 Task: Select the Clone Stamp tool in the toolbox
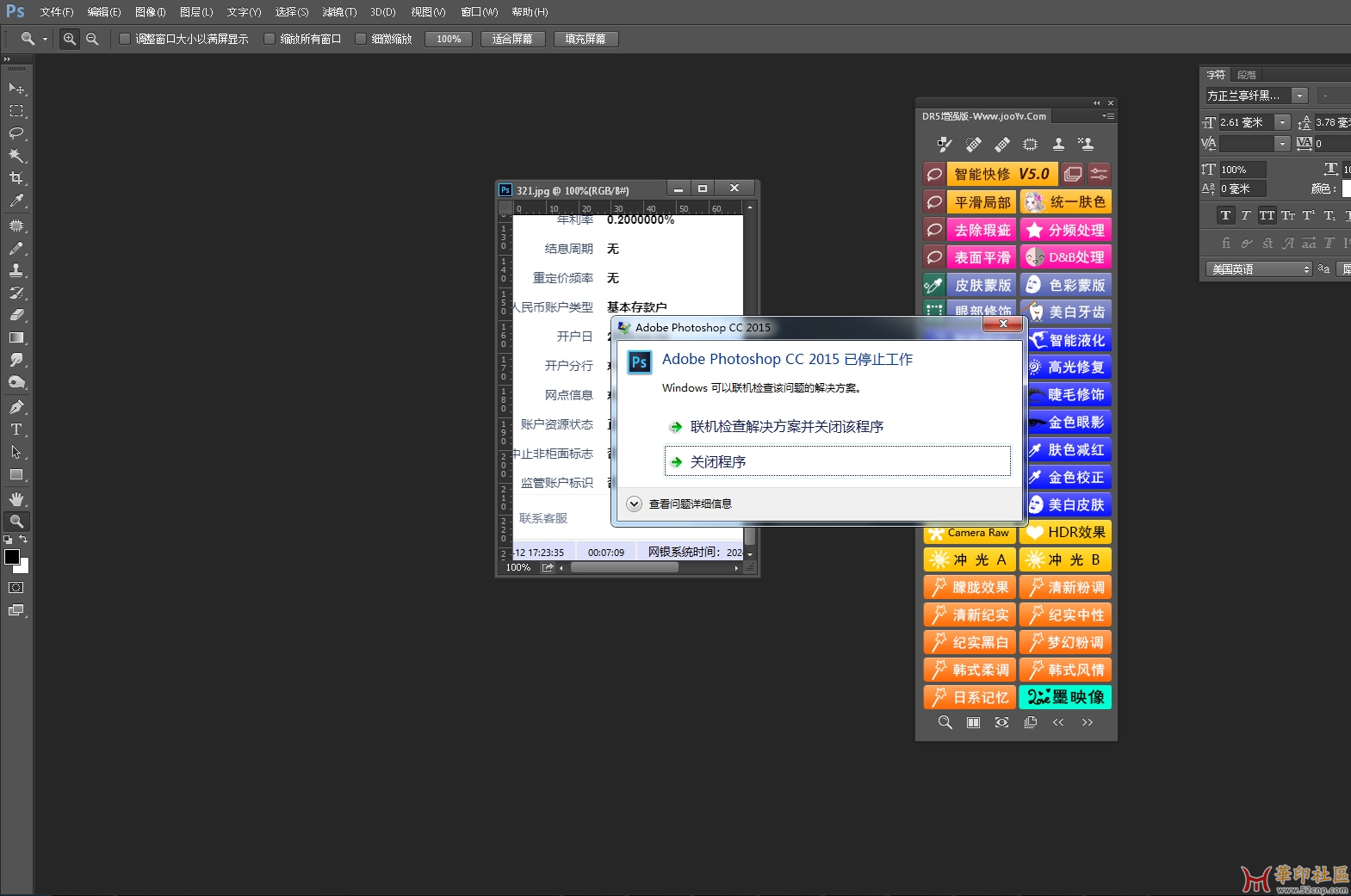pyautogui.click(x=16, y=270)
